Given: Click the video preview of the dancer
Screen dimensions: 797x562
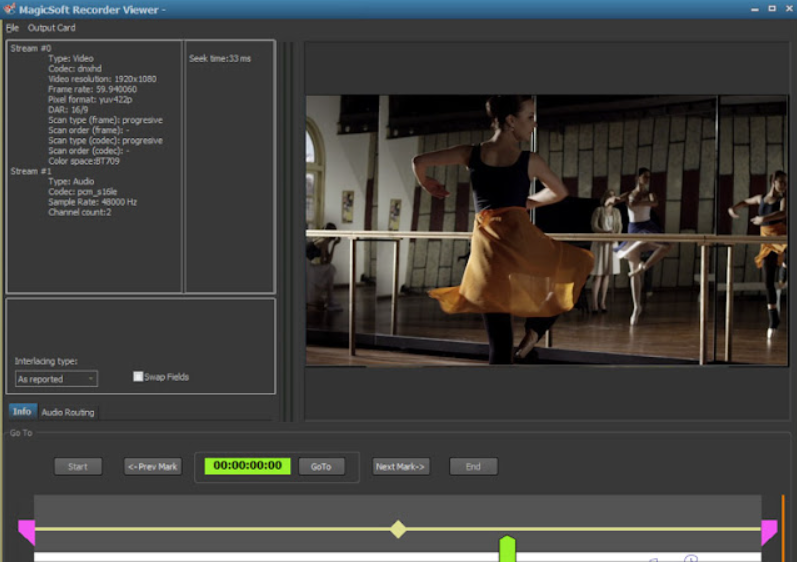Looking at the screenshot, I should coord(546,230).
